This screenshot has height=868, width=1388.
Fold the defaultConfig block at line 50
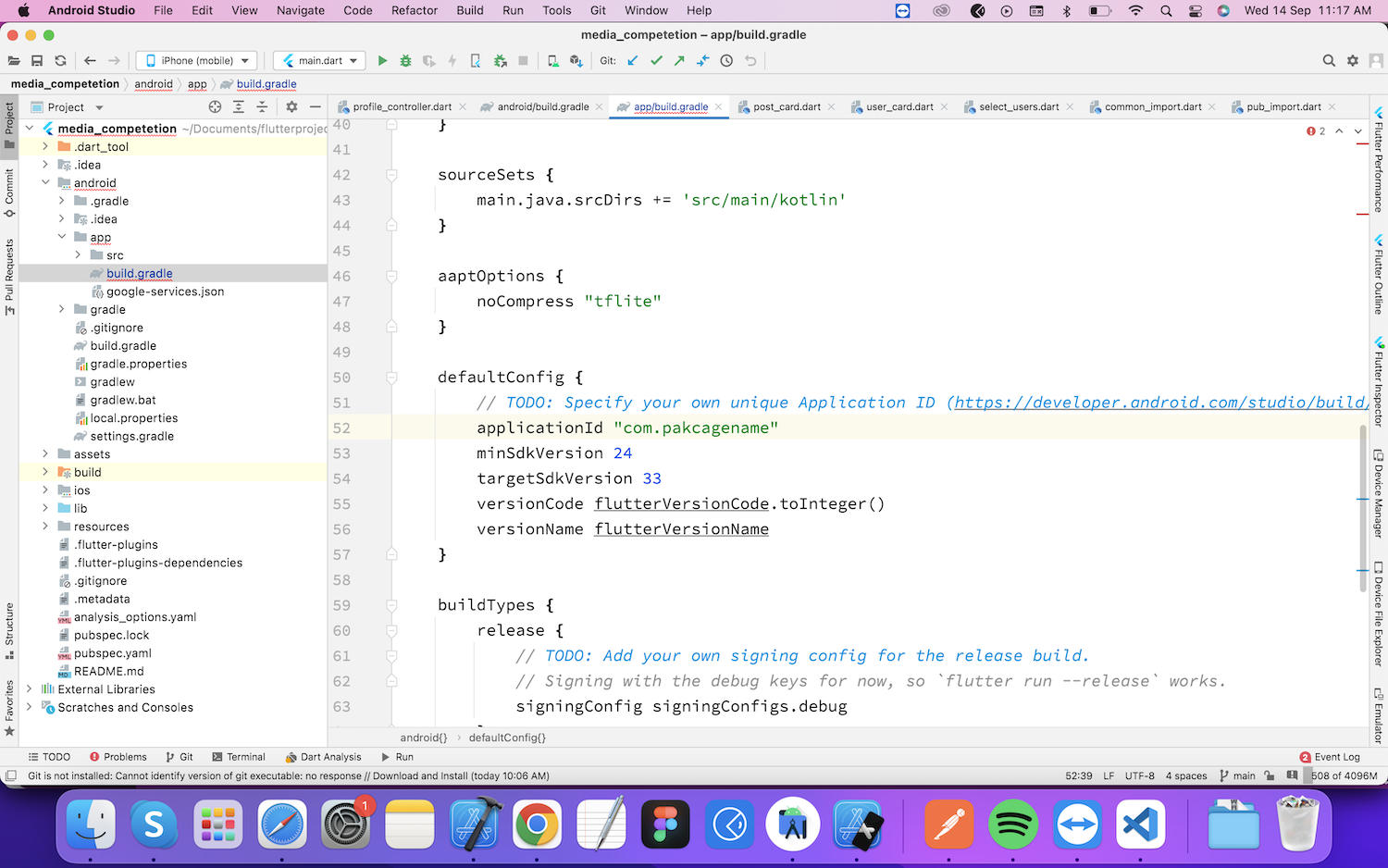[x=391, y=378]
